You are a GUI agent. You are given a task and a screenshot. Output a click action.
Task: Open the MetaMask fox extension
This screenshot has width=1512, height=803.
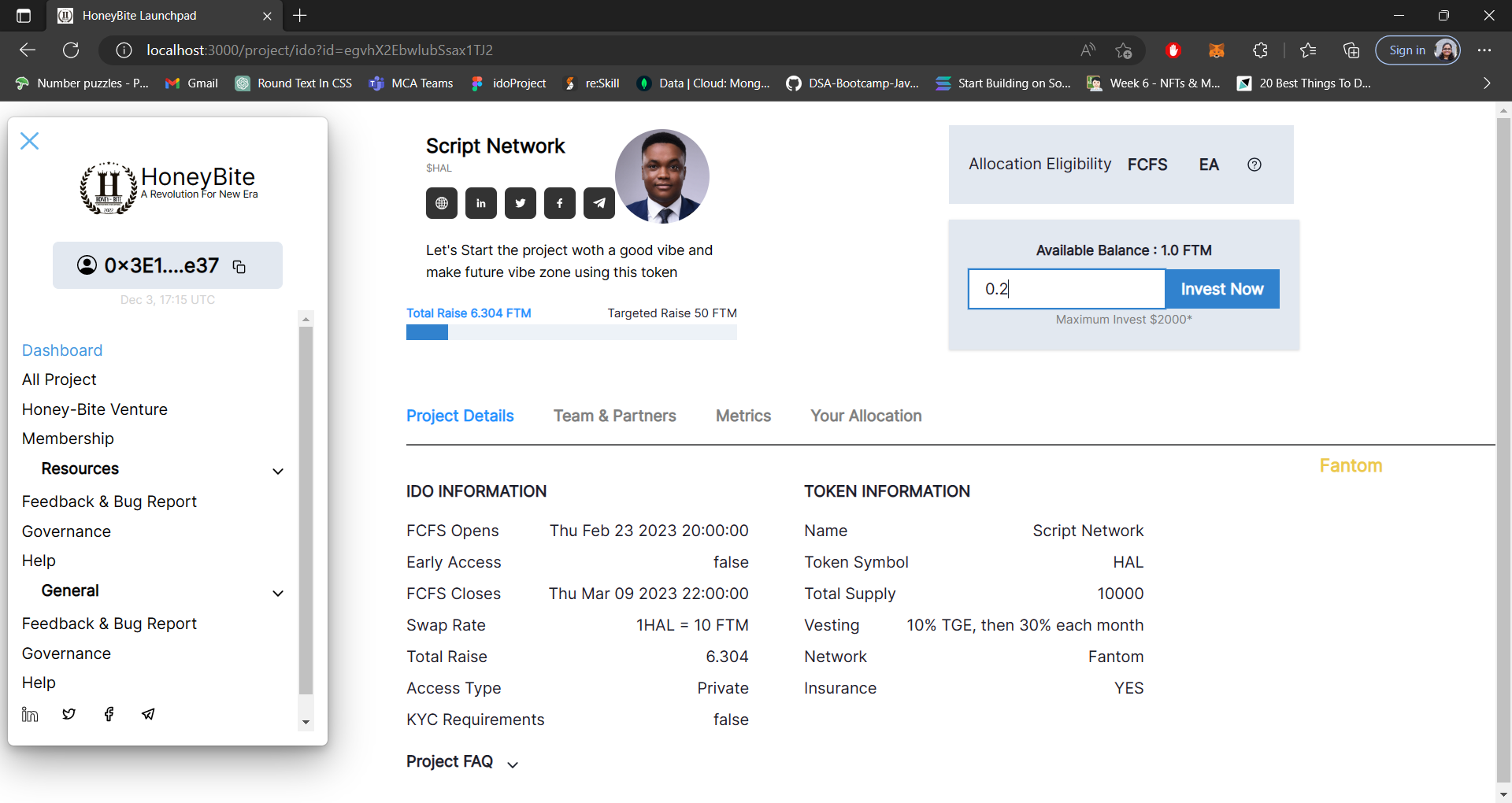pyautogui.click(x=1217, y=50)
